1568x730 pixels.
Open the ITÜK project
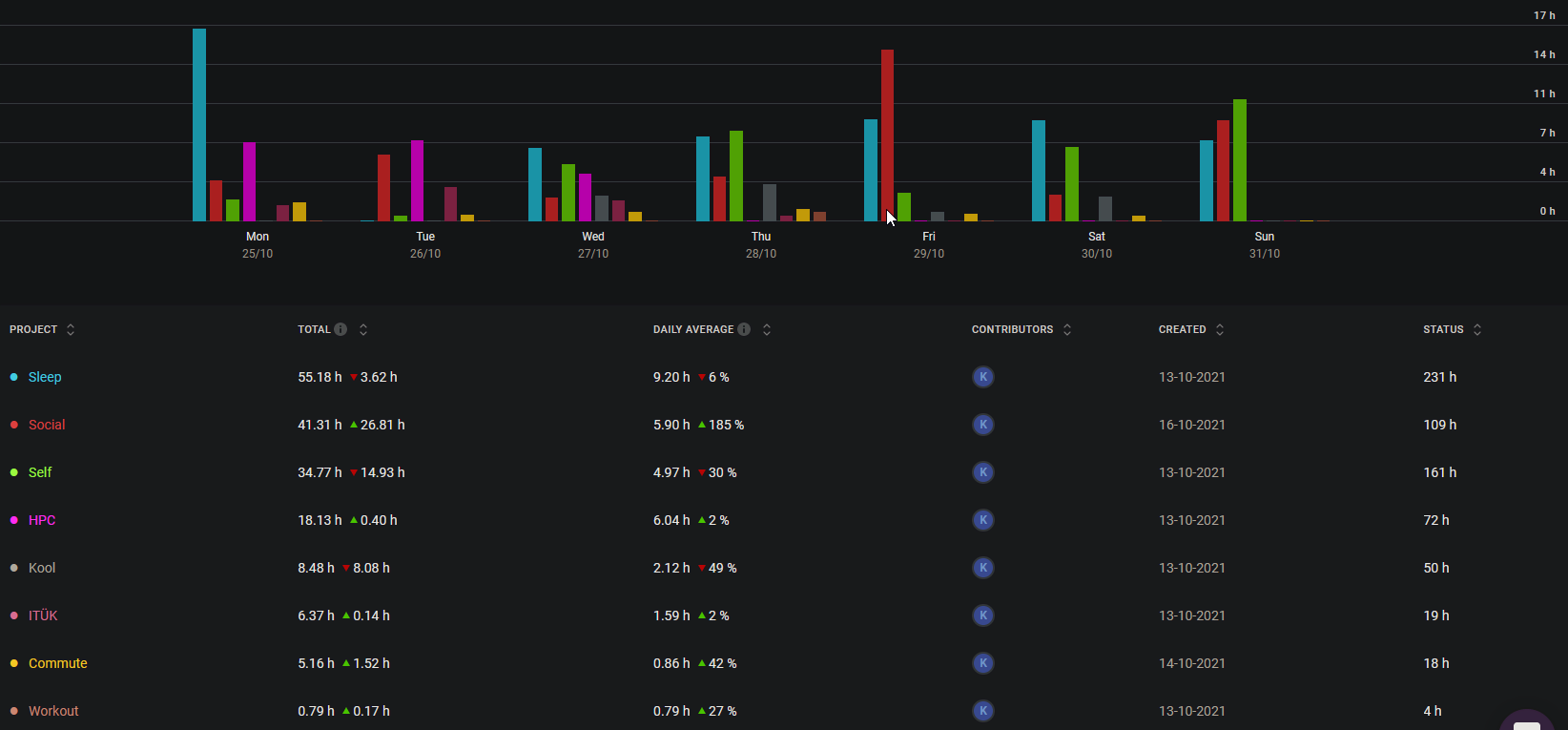pyautogui.click(x=43, y=615)
